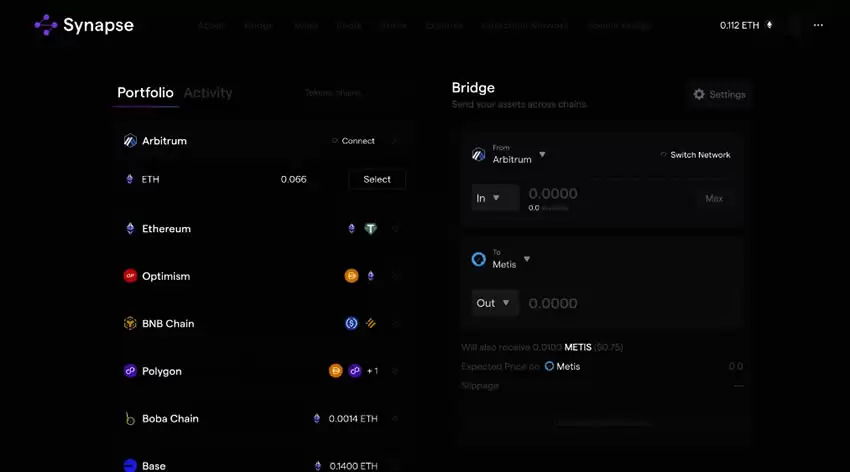Viewport: 850px width, 472px height.
Task: Open the From Arbitrum chain dropdown
Action: click(542, 155)
